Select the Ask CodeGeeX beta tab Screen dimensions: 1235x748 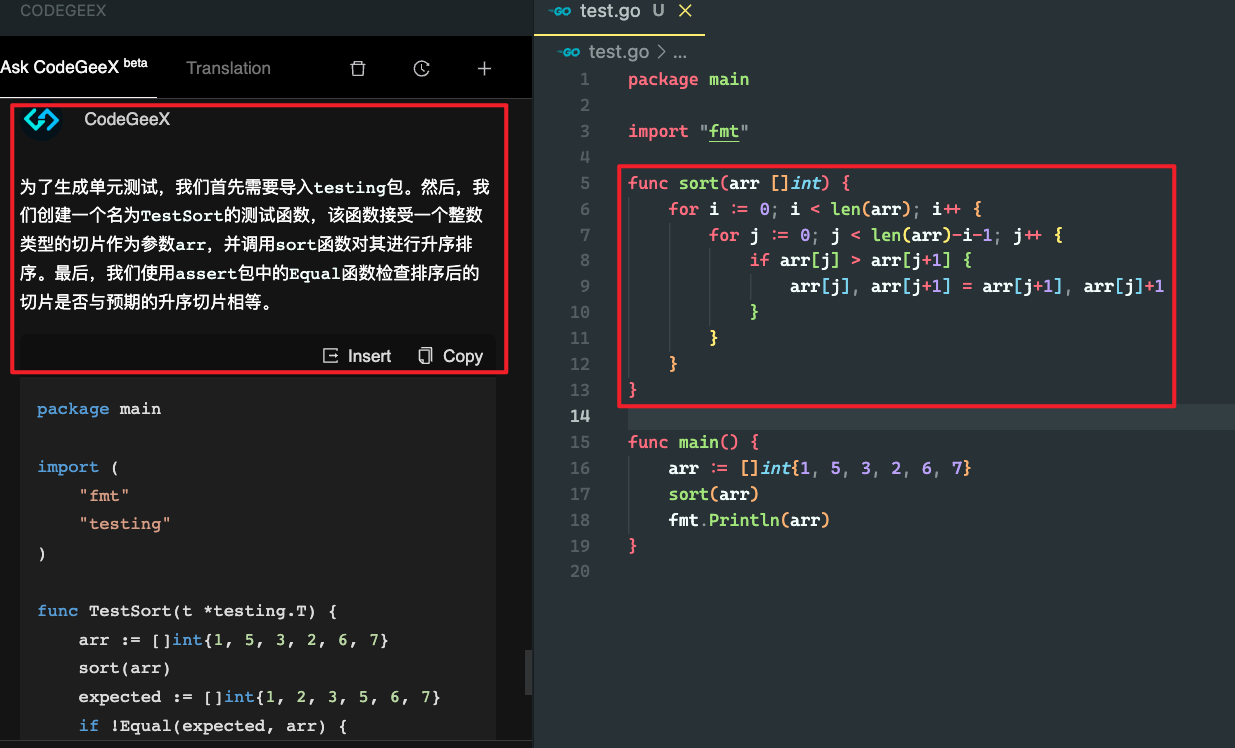[73, 68]
